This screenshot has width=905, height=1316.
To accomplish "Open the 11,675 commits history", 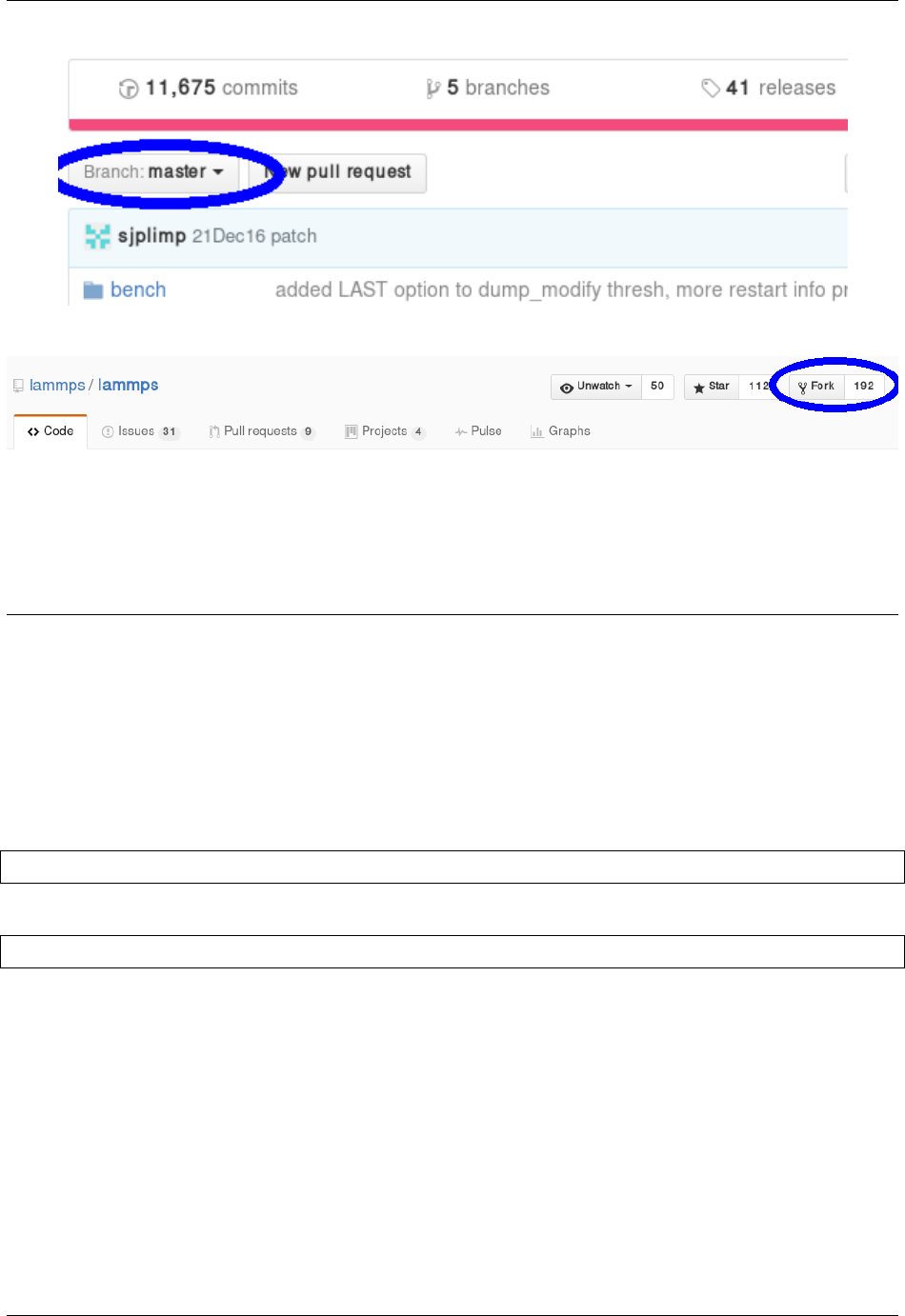I will (209, 88).
